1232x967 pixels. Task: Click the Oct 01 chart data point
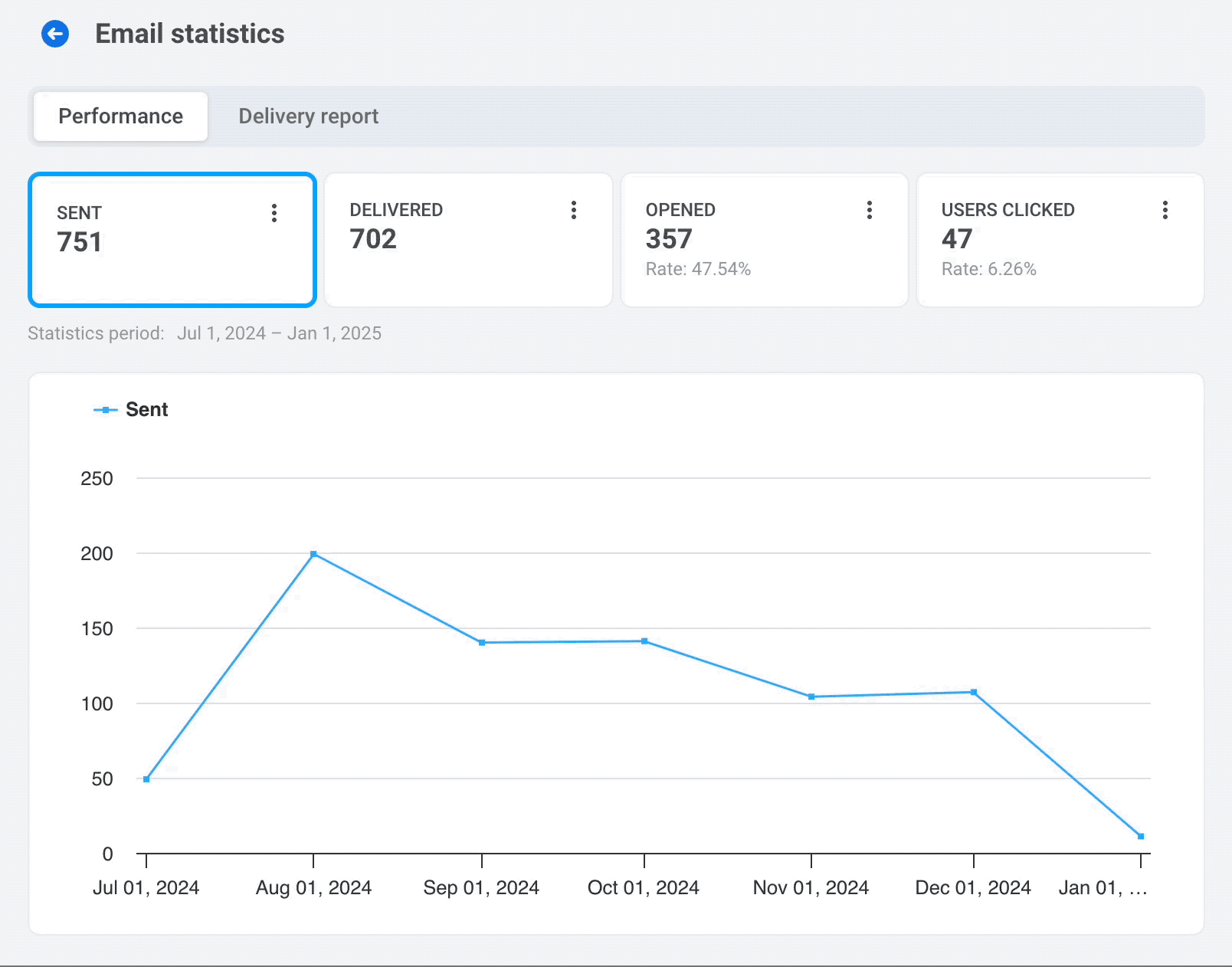coord(644,641)
